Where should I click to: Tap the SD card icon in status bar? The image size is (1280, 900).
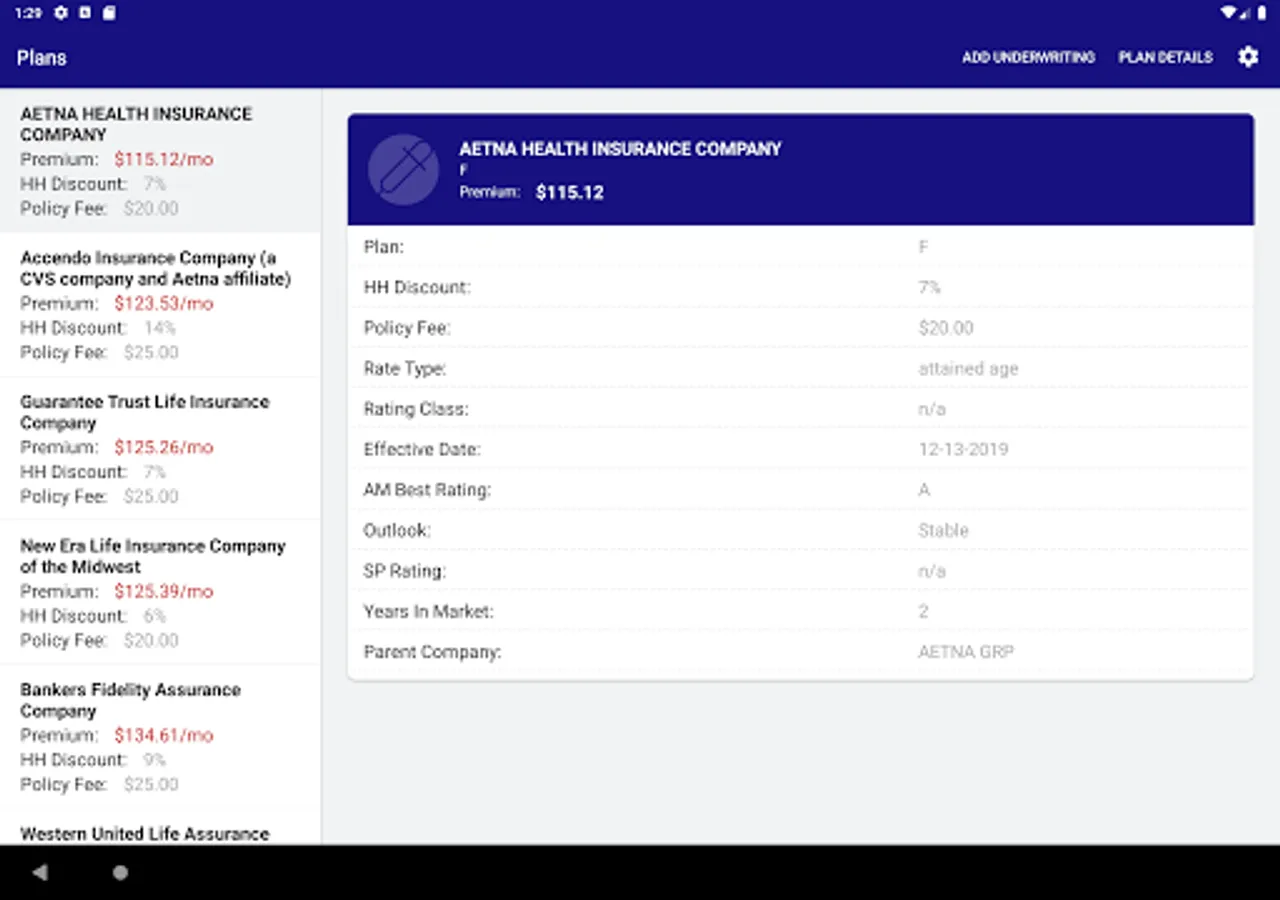[109, 13]
